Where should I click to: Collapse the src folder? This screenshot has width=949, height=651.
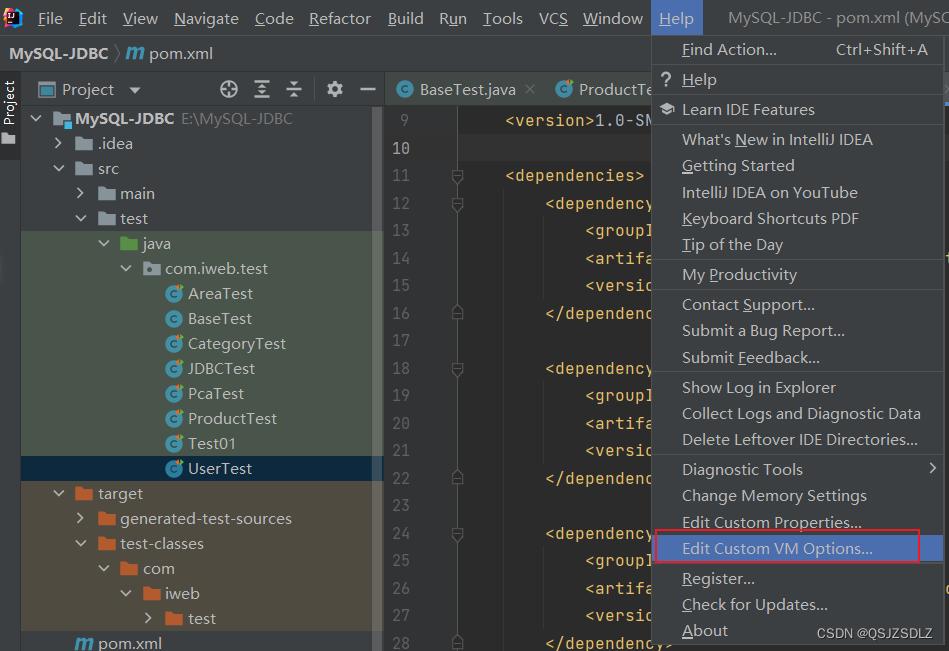tap(58, 168)
